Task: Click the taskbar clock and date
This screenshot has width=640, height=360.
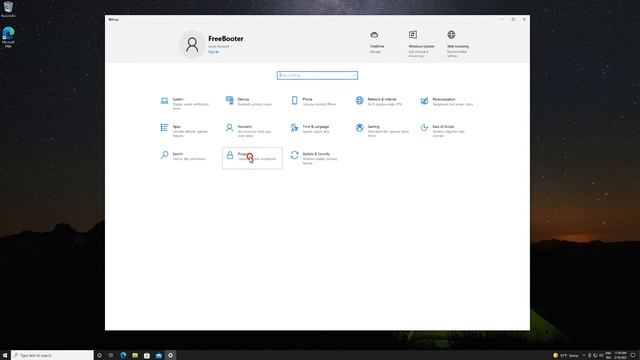Action: (x=620, y=356)
